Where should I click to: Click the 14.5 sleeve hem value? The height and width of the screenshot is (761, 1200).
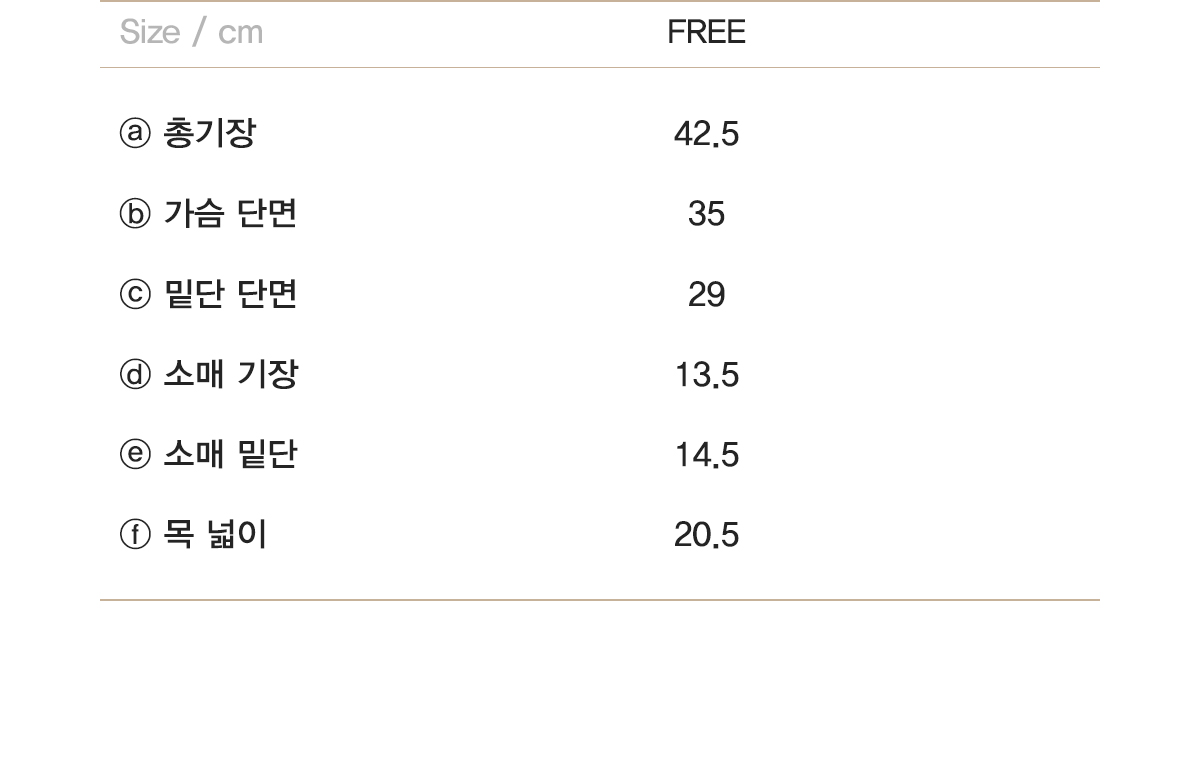(706, 455)
